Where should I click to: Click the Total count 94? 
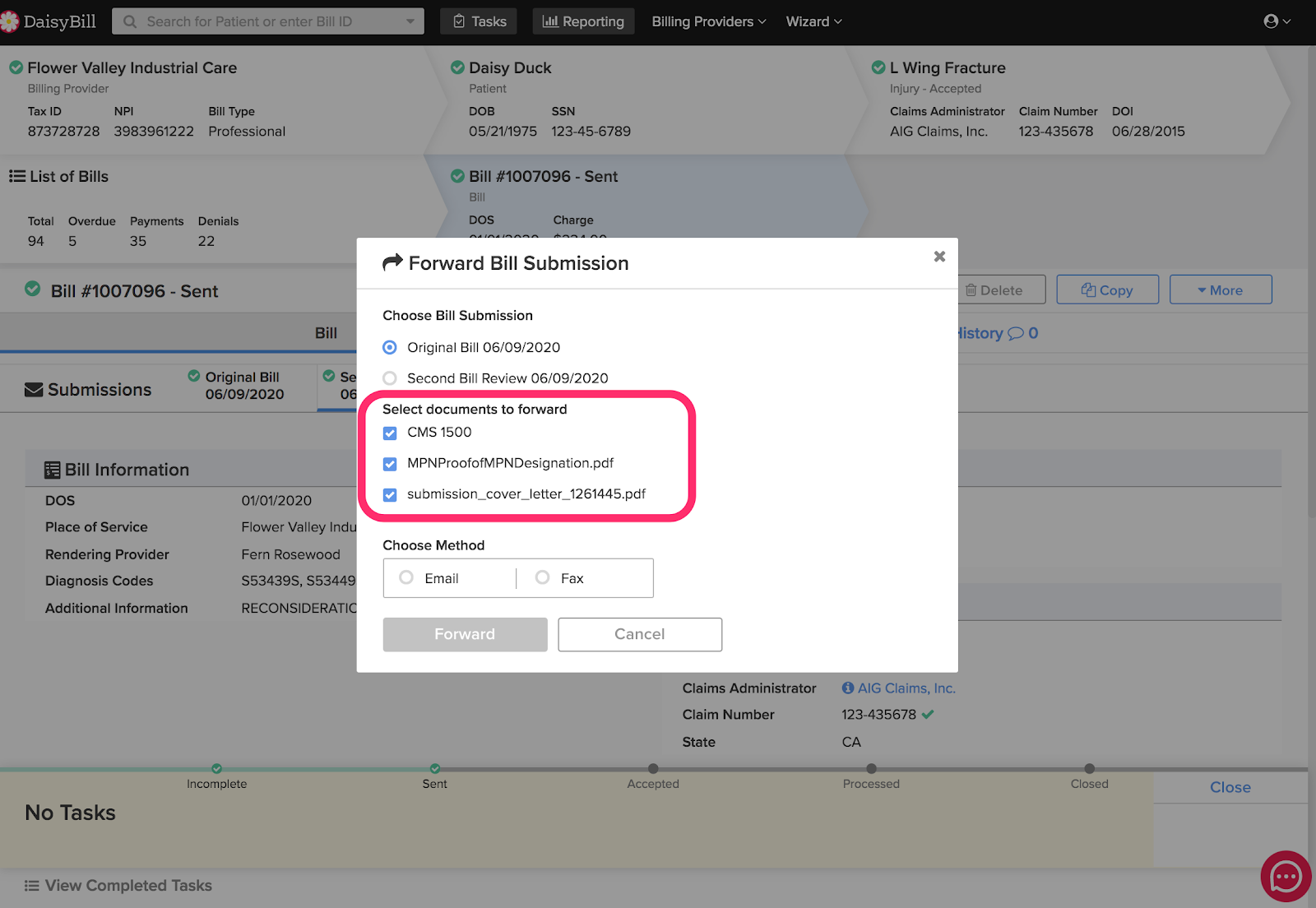[36, 241]
